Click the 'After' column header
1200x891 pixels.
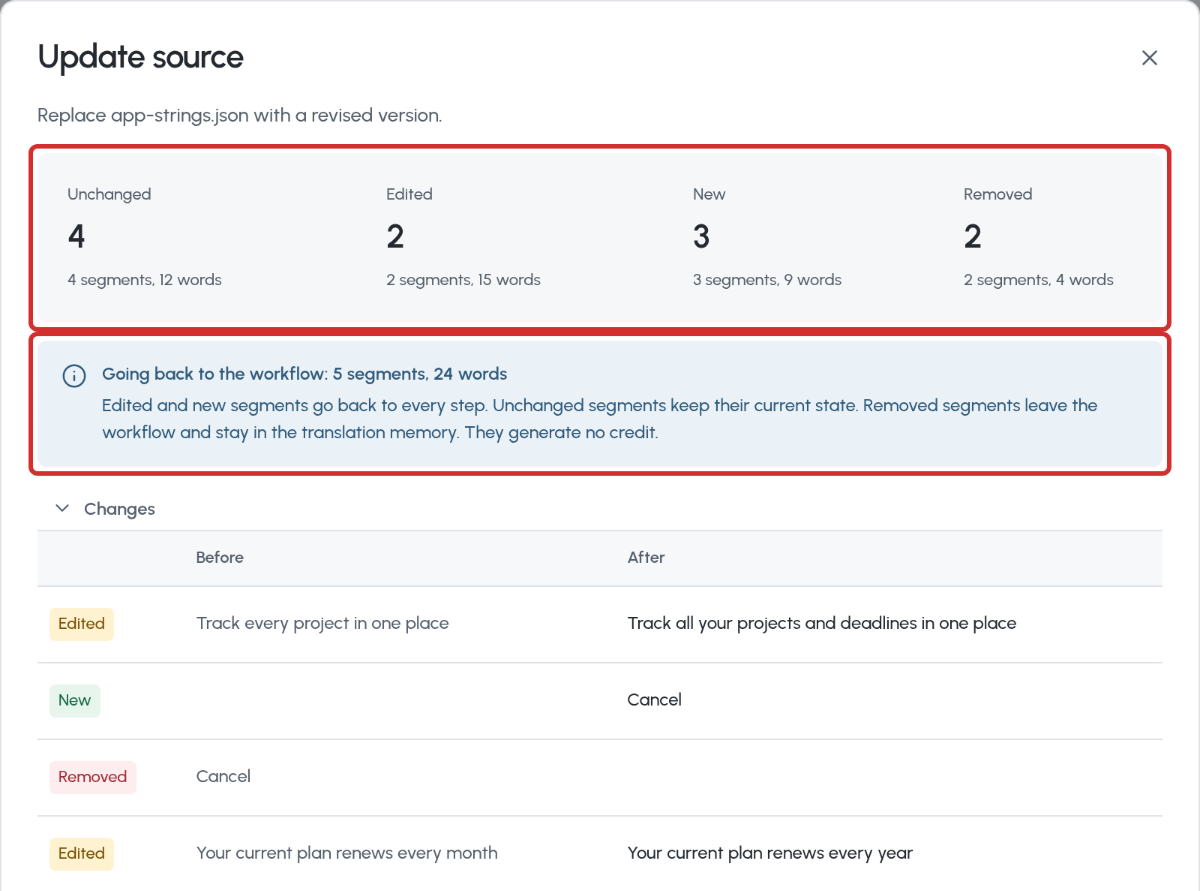[646, 557]
